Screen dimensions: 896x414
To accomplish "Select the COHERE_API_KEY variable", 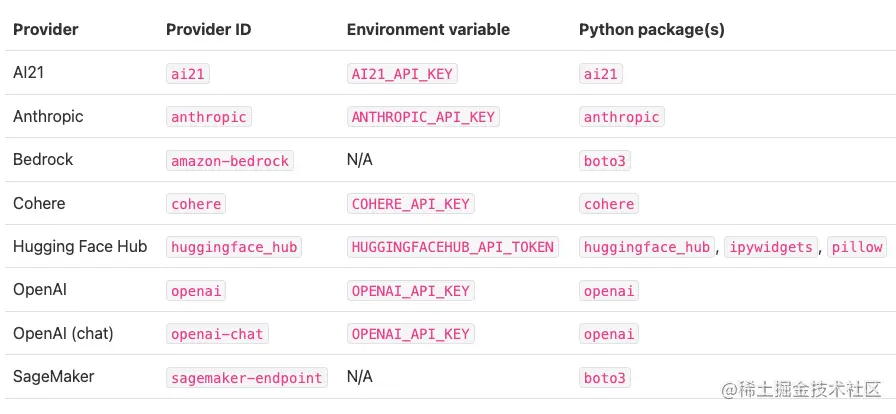I will click(x=411, y=204).
